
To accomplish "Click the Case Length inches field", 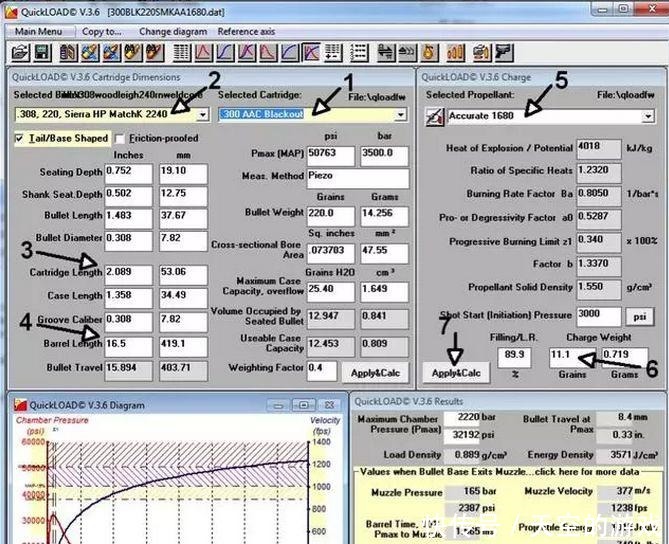I will tap(128, 298).
